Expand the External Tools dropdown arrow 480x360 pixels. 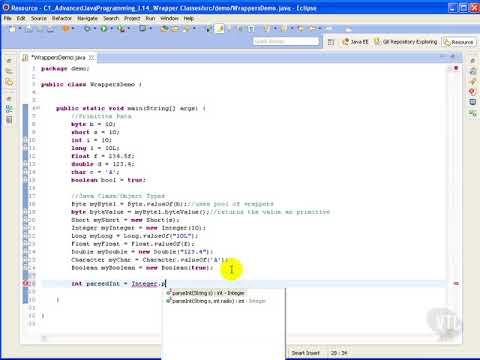coord(129,29)
